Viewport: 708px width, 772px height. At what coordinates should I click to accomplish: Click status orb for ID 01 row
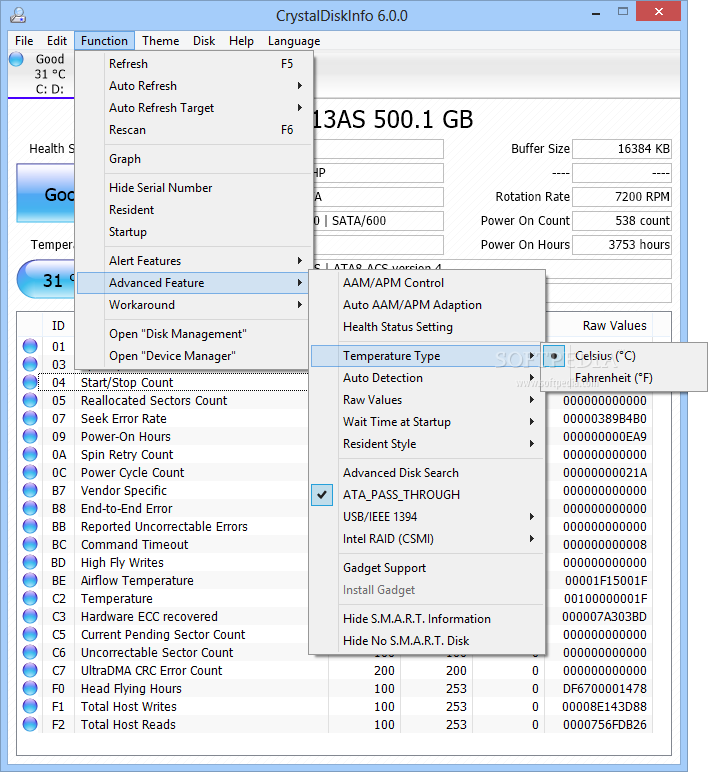(30, 346)
